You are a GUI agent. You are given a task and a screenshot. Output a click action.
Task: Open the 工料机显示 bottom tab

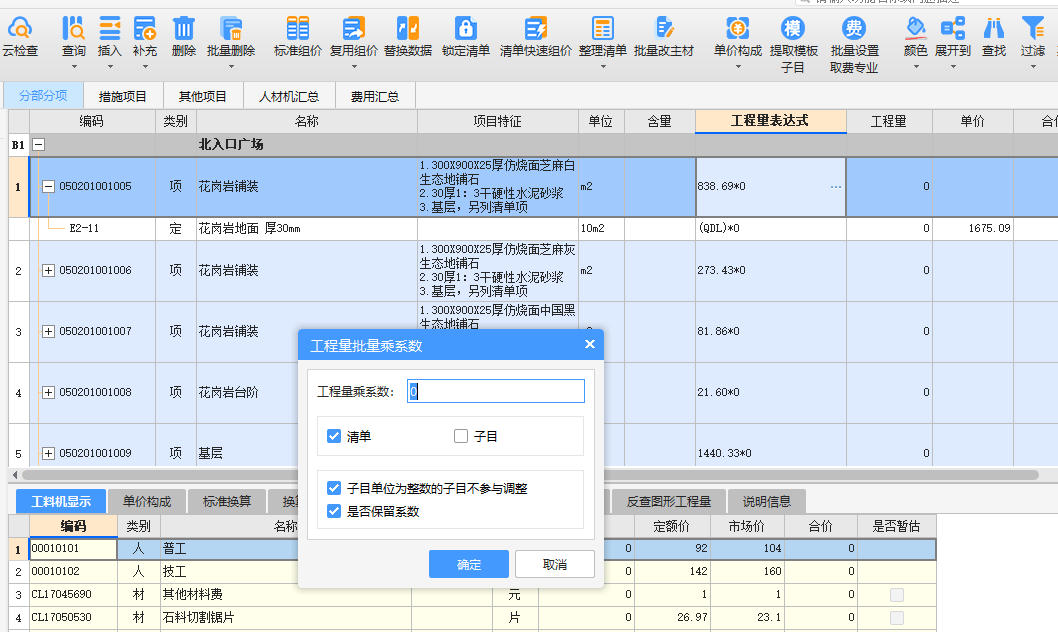[61, 501]
